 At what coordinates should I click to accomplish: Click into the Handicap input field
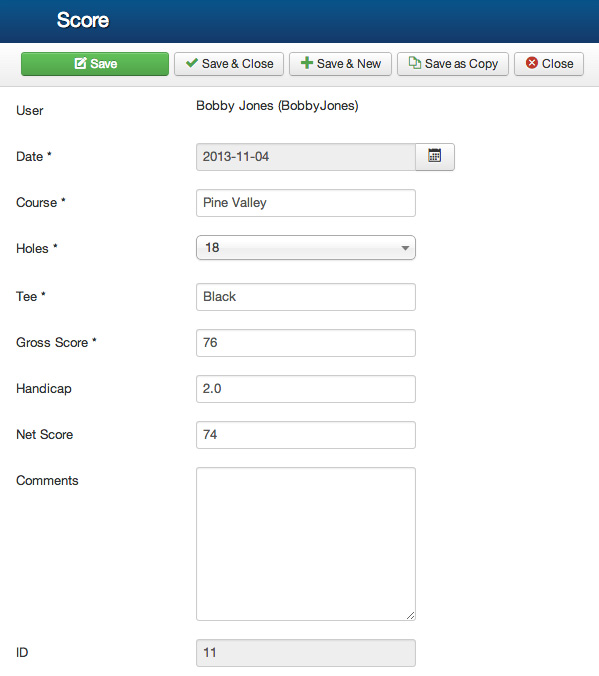click(x=306, y=389)
